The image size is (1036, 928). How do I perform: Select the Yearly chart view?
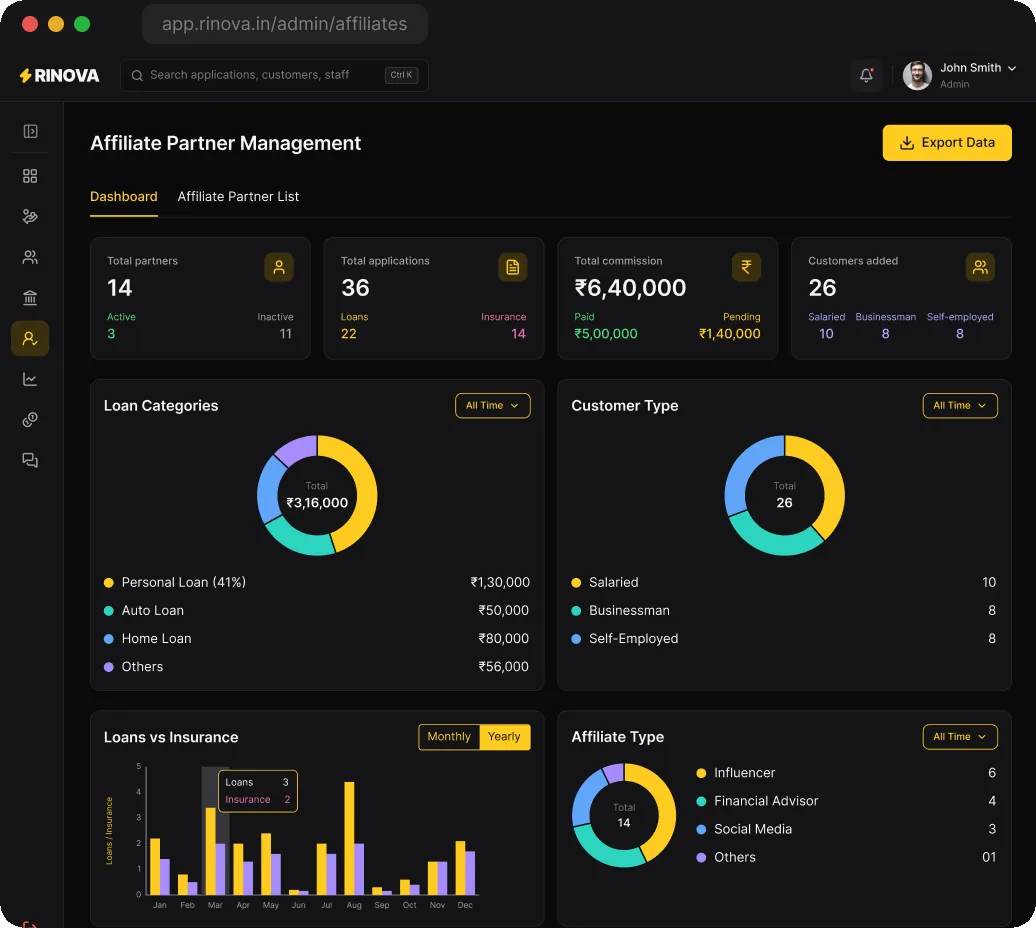point(504,736)
